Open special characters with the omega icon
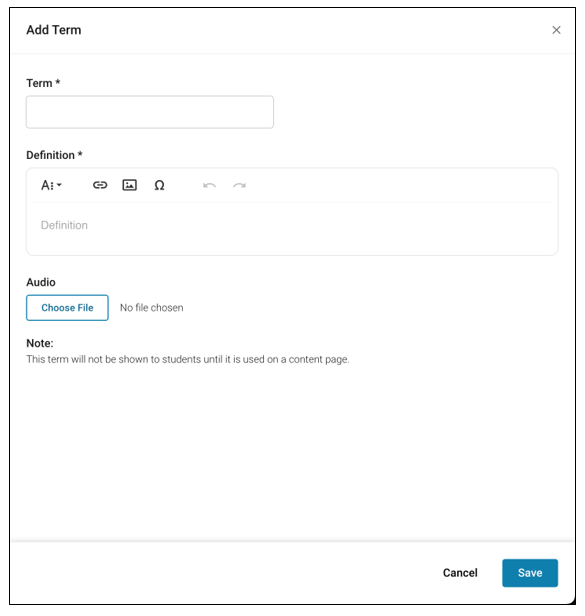 [159, 185]
